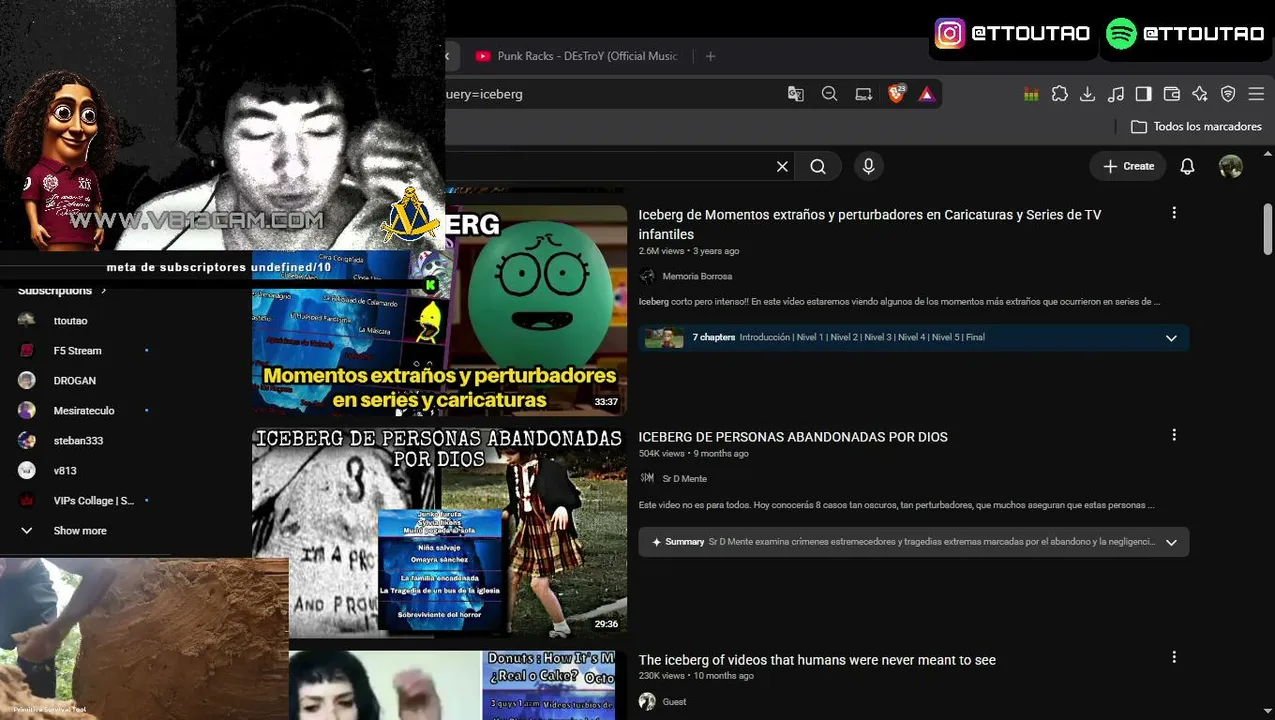Click the colorful equalizer extension icon
1275x720 pixels.
(x=1031, y=94)
